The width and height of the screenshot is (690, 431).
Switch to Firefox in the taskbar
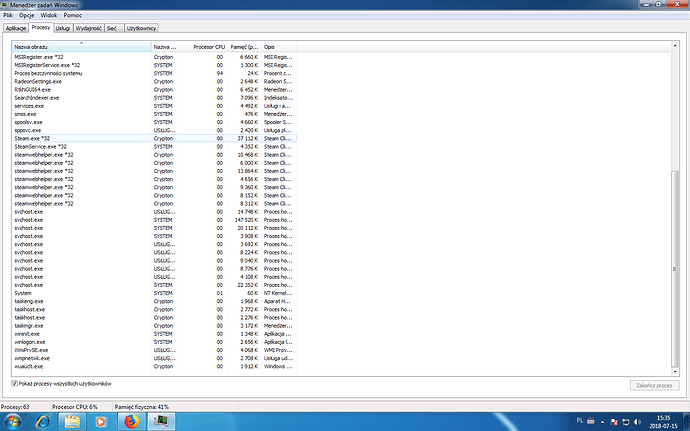pyautogui.click(x=130, y=421)
